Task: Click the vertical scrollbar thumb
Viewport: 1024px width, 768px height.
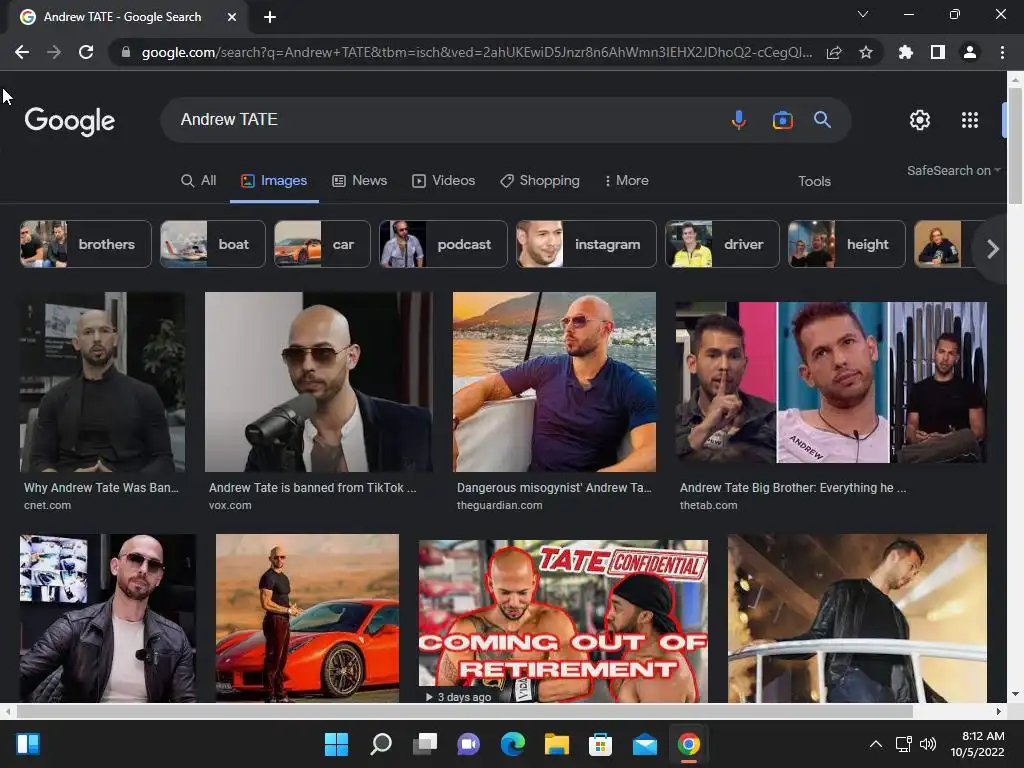Action: point(1015,145)
